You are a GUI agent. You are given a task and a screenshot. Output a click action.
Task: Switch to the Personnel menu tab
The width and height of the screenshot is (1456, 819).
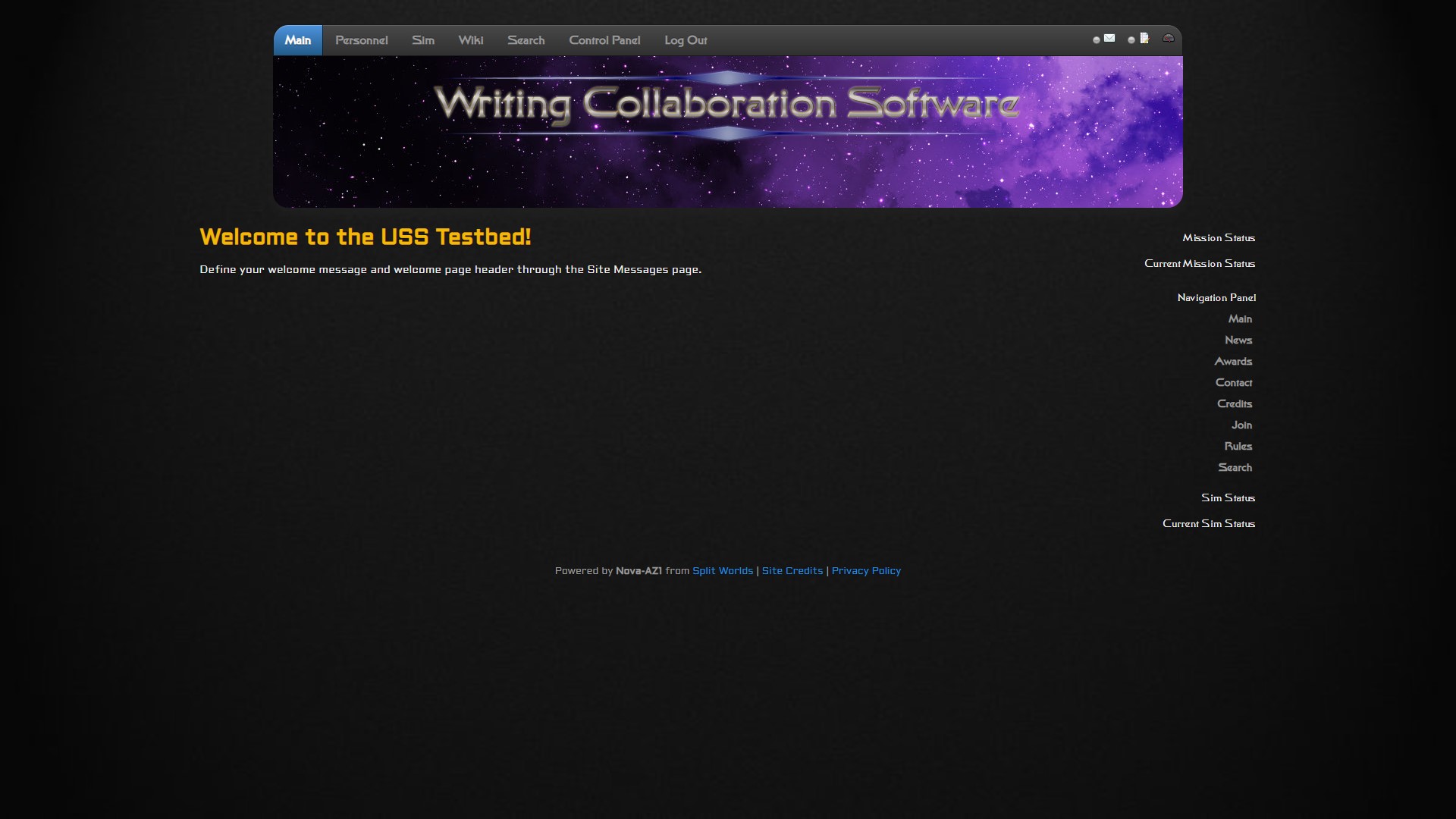coord(361,40)
